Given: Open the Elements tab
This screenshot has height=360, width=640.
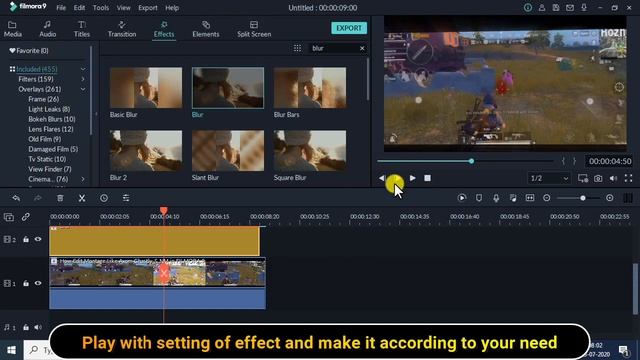Looking at the screenshot, I should (205, 29).
